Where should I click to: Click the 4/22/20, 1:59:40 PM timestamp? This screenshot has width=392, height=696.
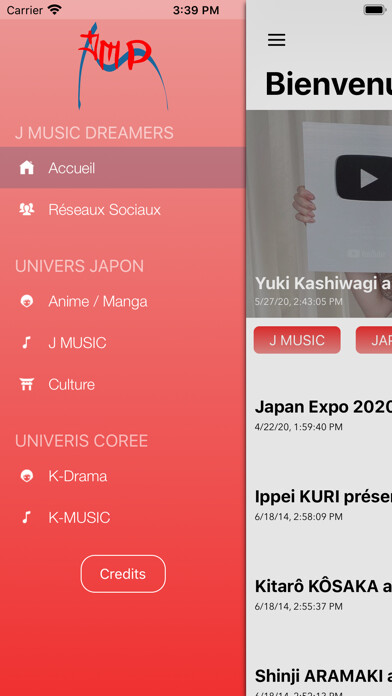coord(299,427)
